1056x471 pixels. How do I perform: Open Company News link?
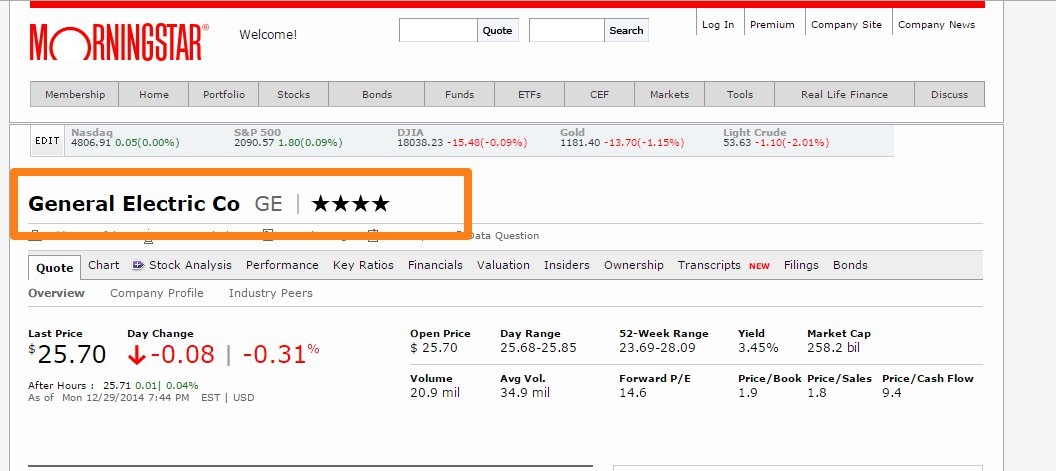[936, 24]
